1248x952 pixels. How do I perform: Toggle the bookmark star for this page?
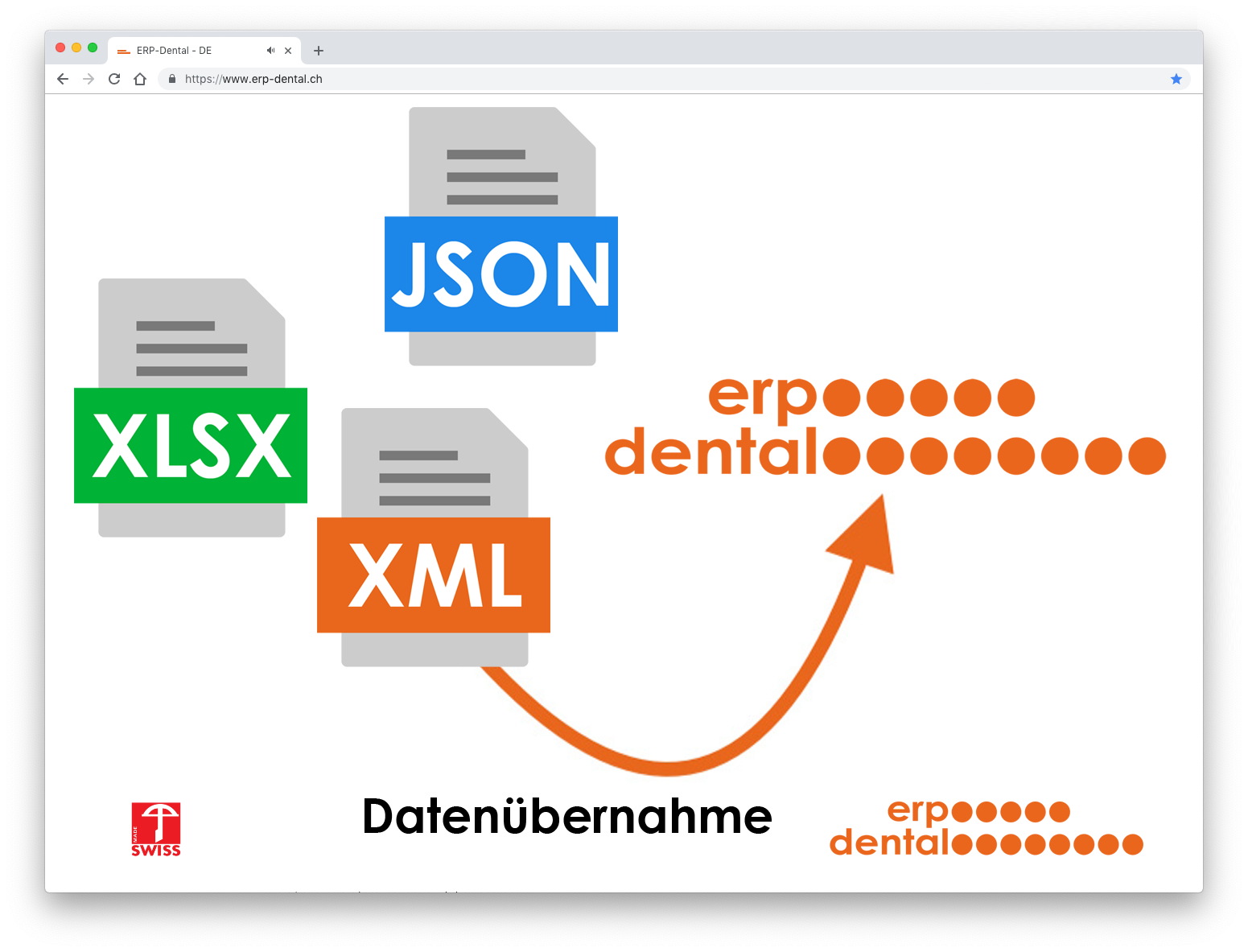click(1176, 79)
